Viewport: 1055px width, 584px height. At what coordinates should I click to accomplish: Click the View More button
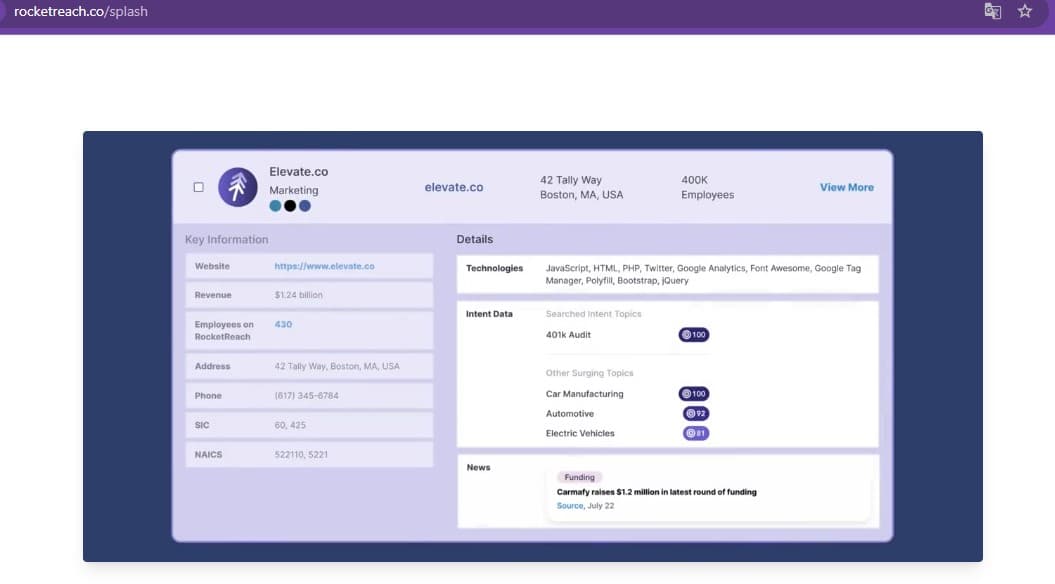click(846, 186)
